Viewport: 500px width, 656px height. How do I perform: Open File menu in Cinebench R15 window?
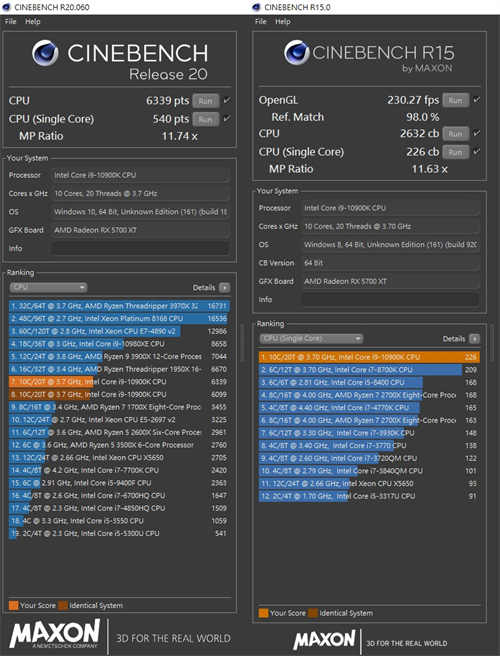261,22
